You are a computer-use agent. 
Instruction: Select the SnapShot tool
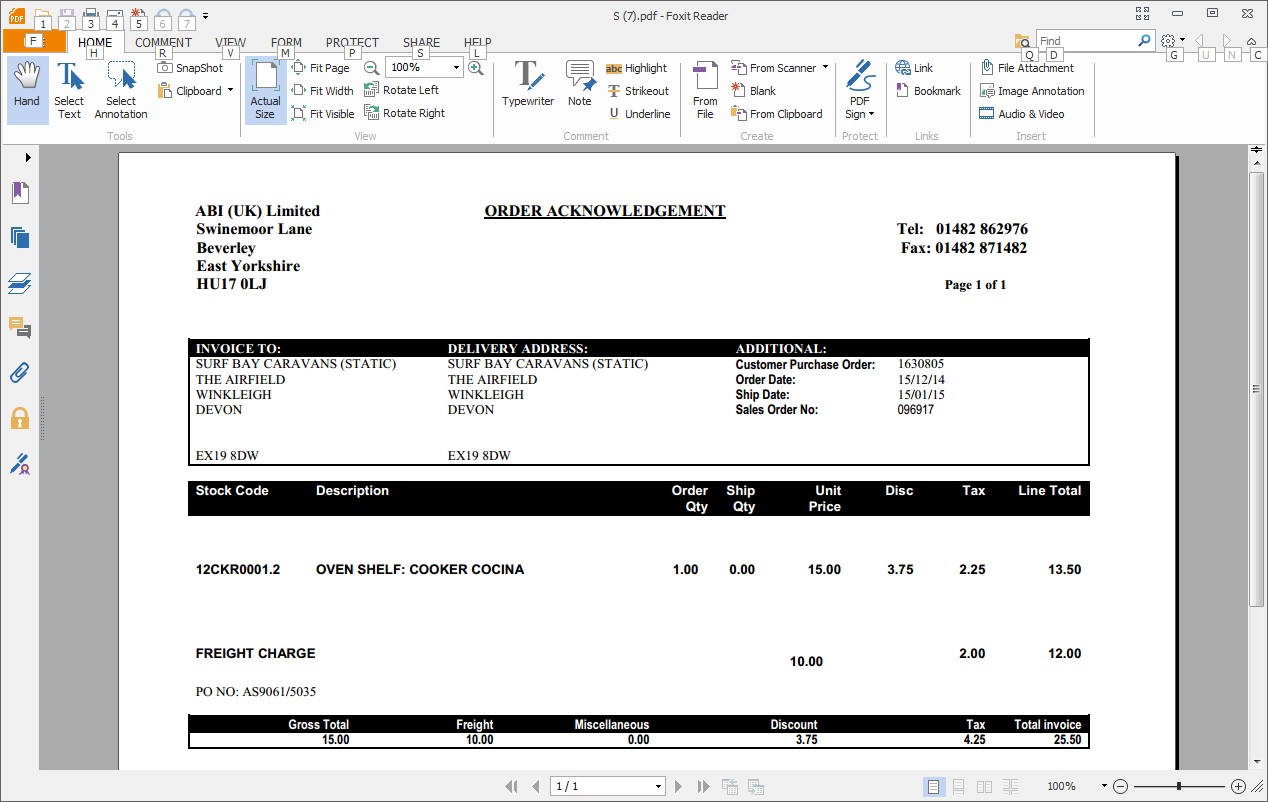coord(190,68)
